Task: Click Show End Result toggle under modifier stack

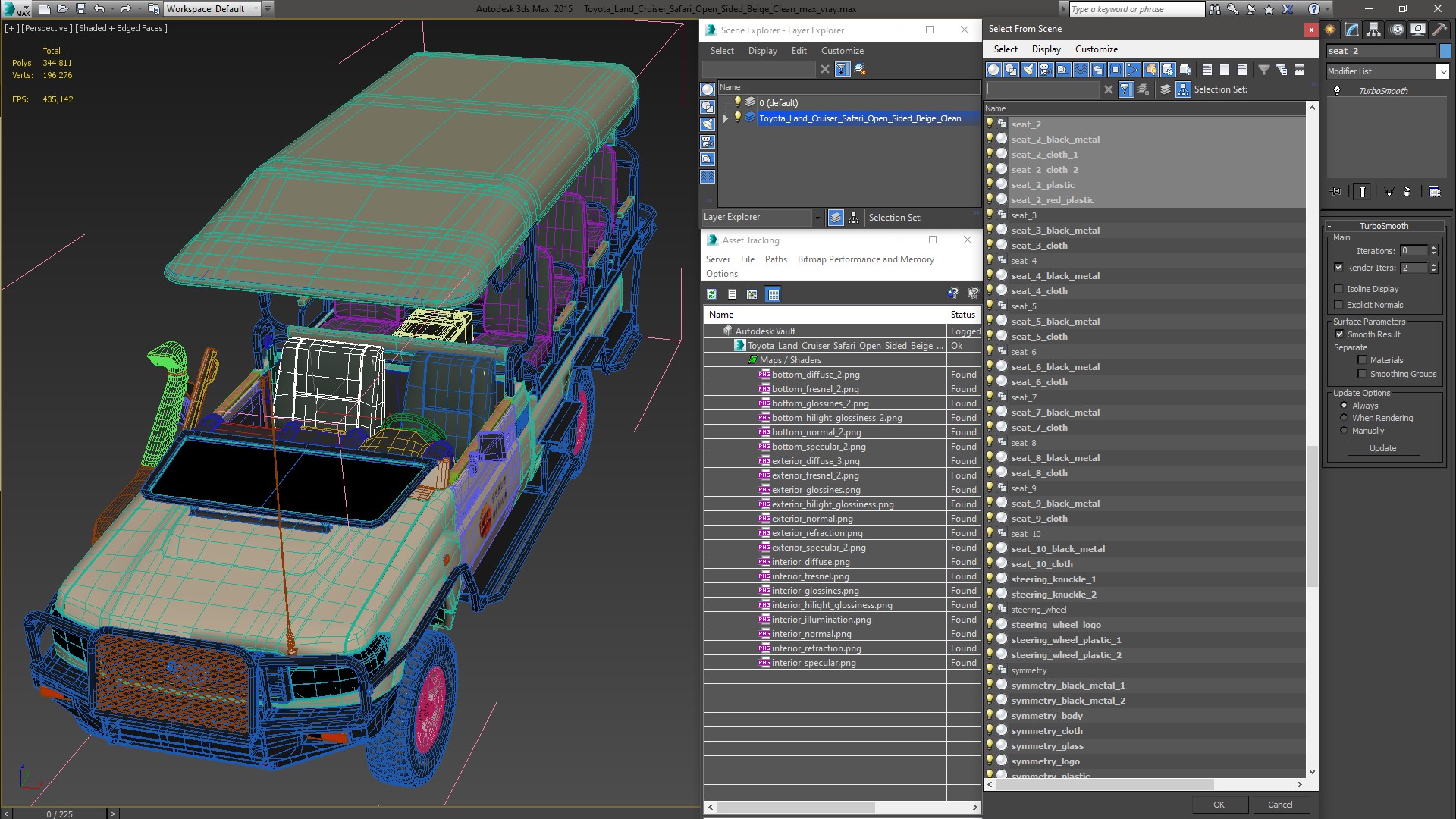Action: pos(1363,192)
